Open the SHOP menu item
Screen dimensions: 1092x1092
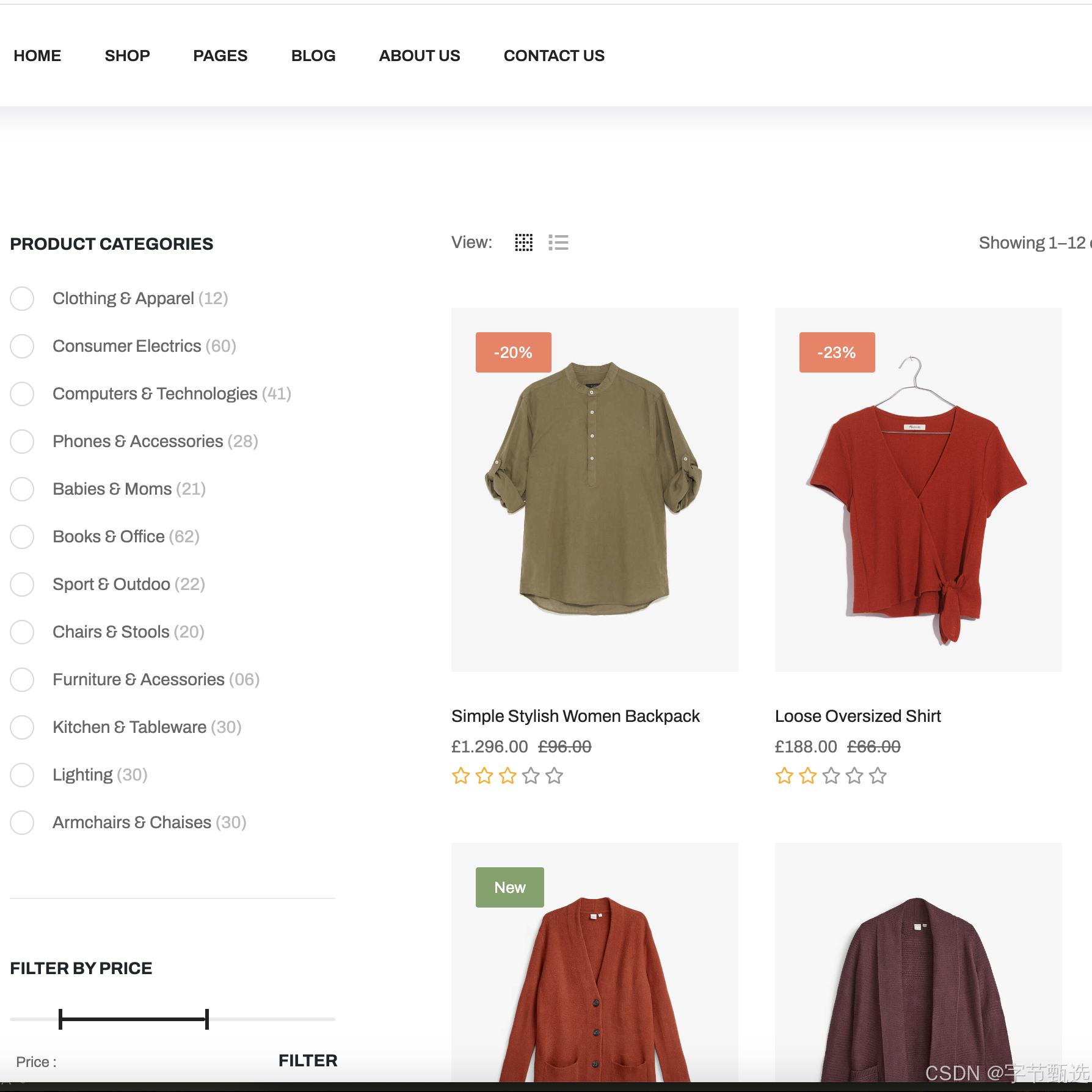(127, 56)
